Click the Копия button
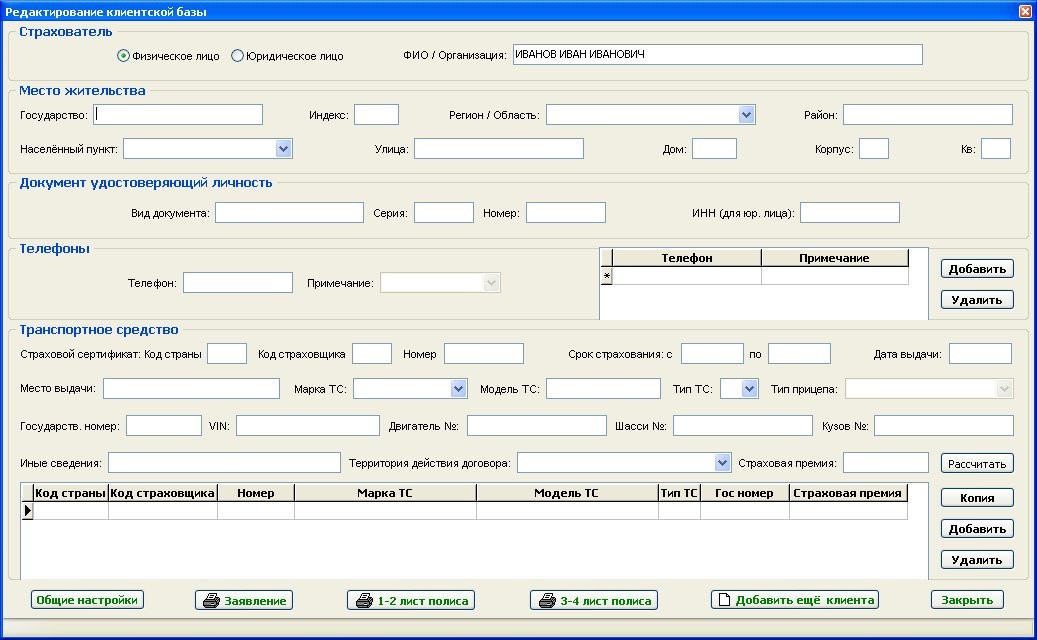Screen dimensions: 1037x640 tap(977, 498)
